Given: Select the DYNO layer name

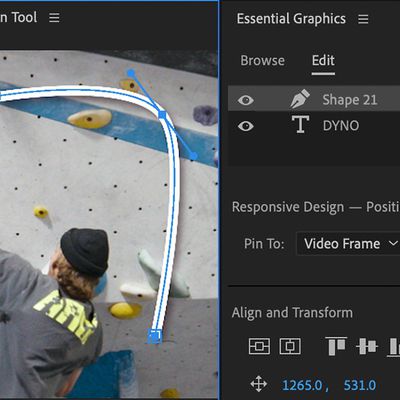Looking at the screenshot, I should click(x=341, y=126).
